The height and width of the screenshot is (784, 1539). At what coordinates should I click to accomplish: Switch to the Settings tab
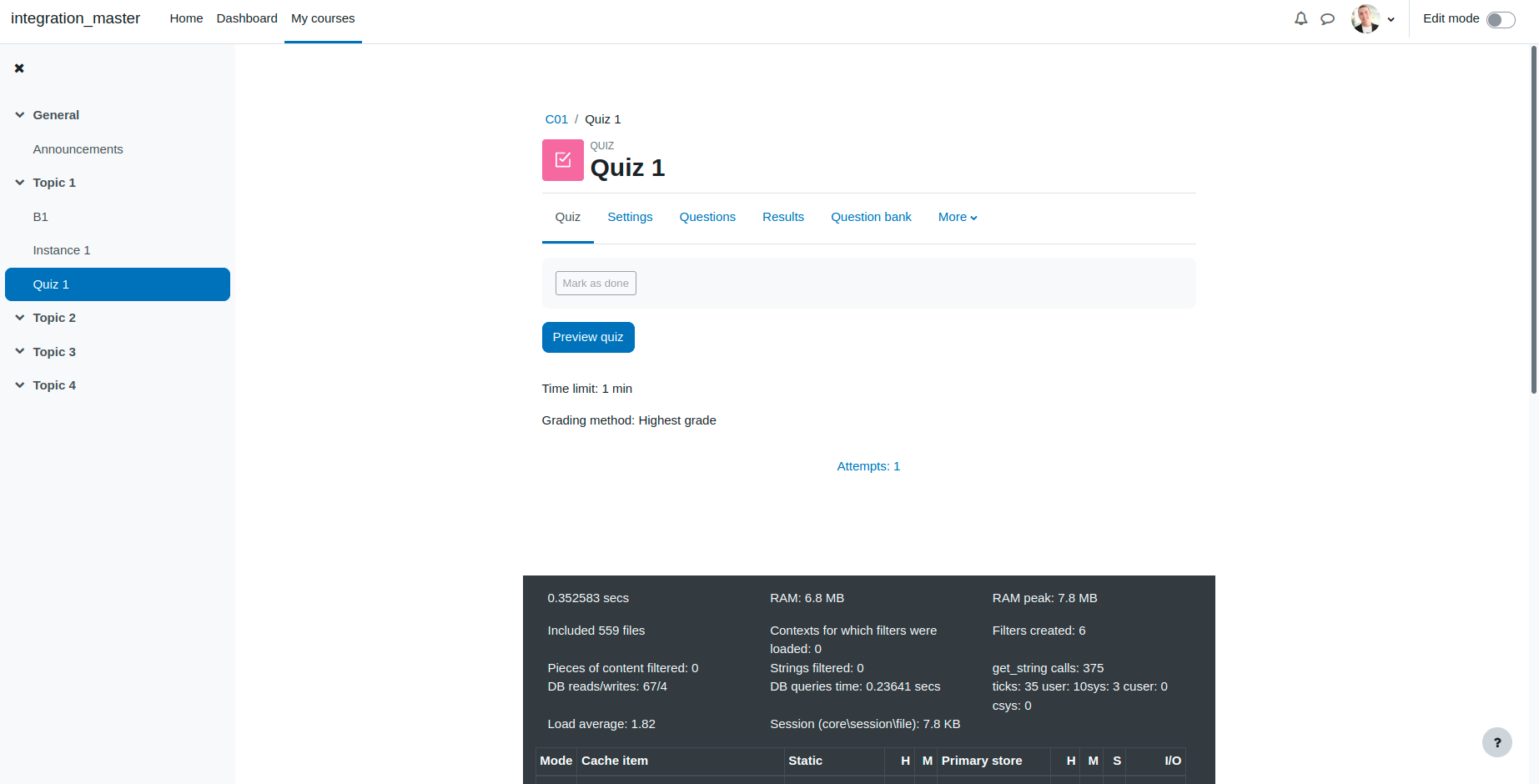(x=630, y=217)
